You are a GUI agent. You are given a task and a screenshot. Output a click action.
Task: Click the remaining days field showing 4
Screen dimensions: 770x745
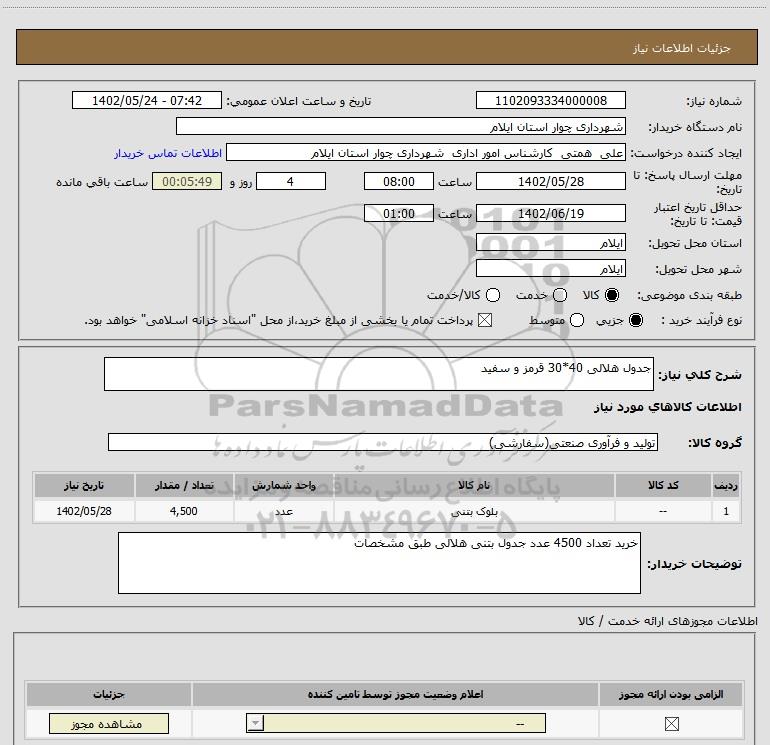291,181
